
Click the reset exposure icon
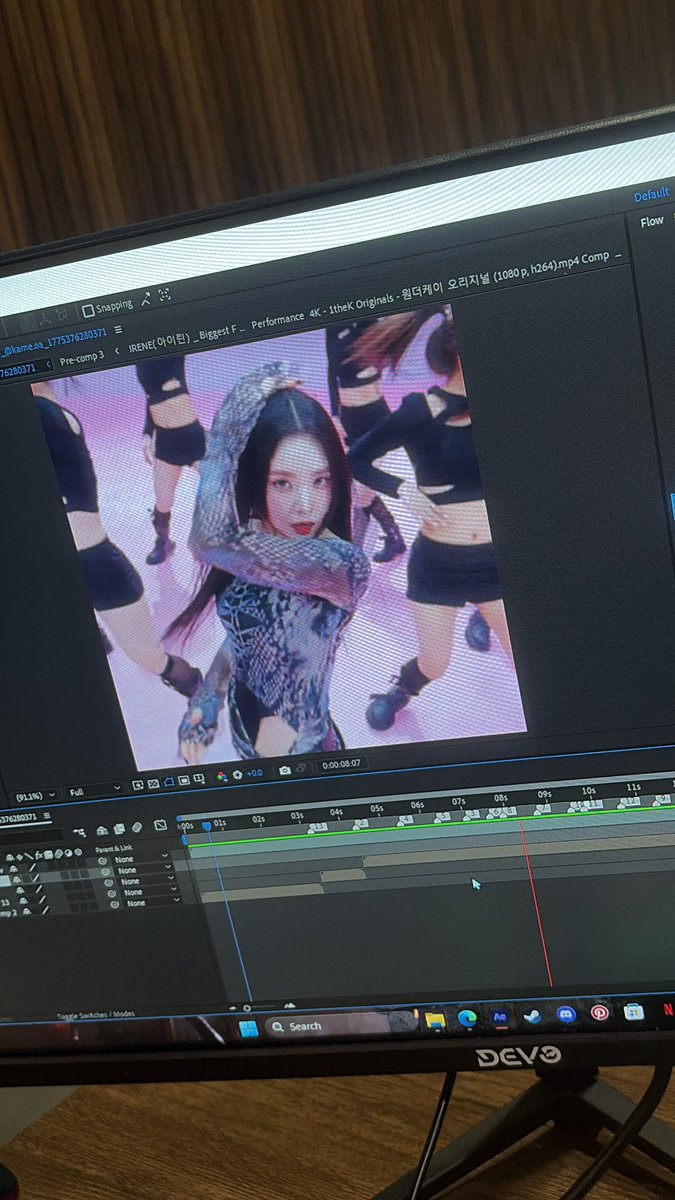(238, 774)
